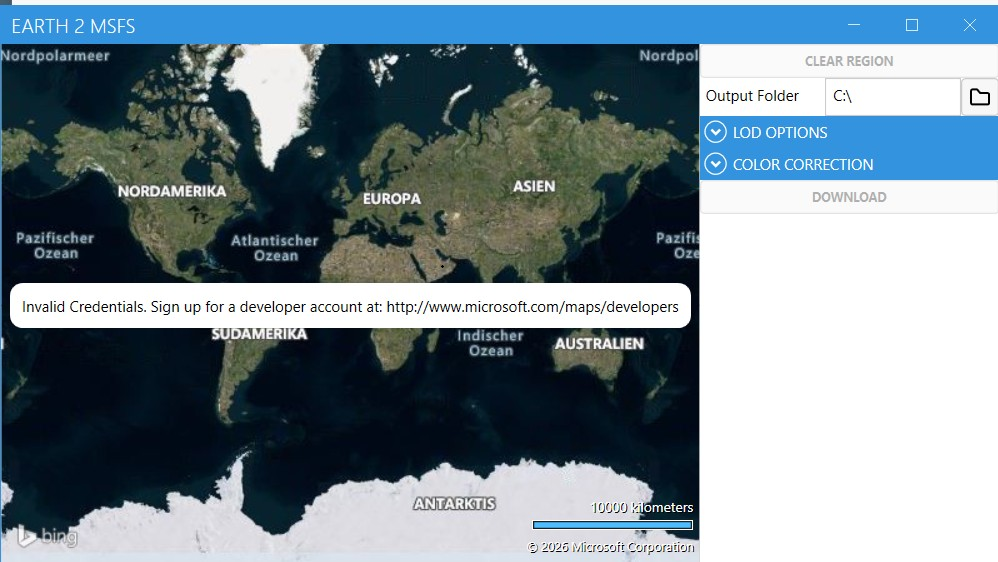Click the ASIEN map label

pyautogui.click(x=534, y=186)
